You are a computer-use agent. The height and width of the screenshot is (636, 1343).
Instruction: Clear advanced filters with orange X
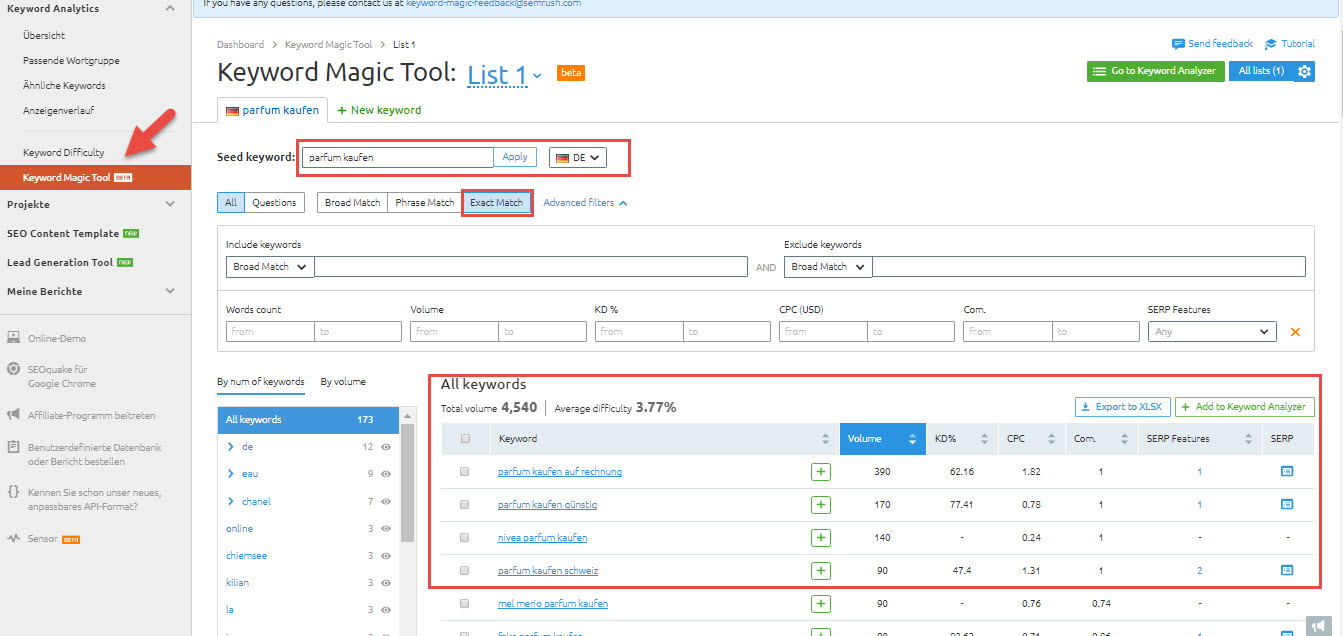tap(1295, 332)
